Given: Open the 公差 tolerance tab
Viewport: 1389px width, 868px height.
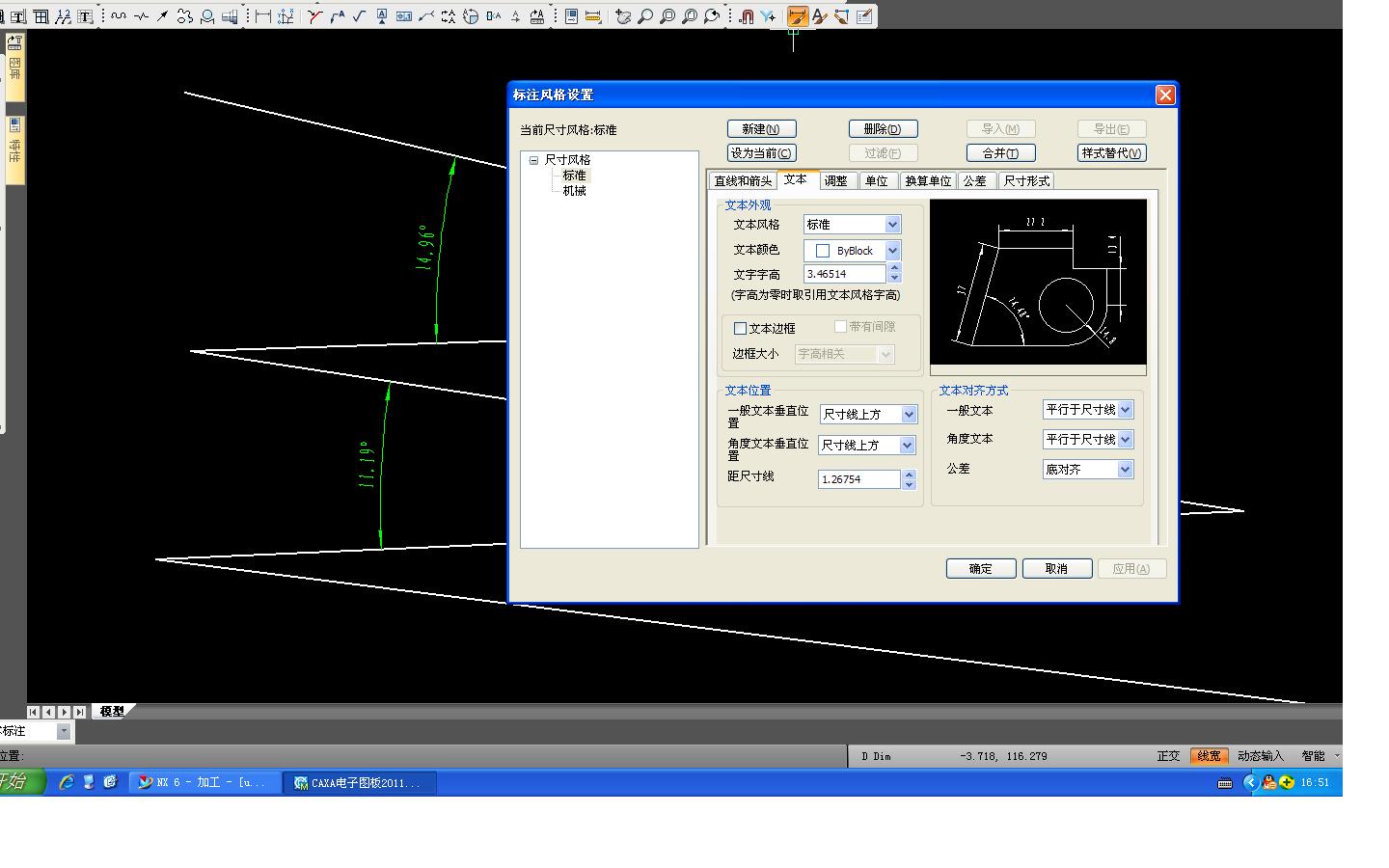Looking at the screenshot, I should click(974, 181).
